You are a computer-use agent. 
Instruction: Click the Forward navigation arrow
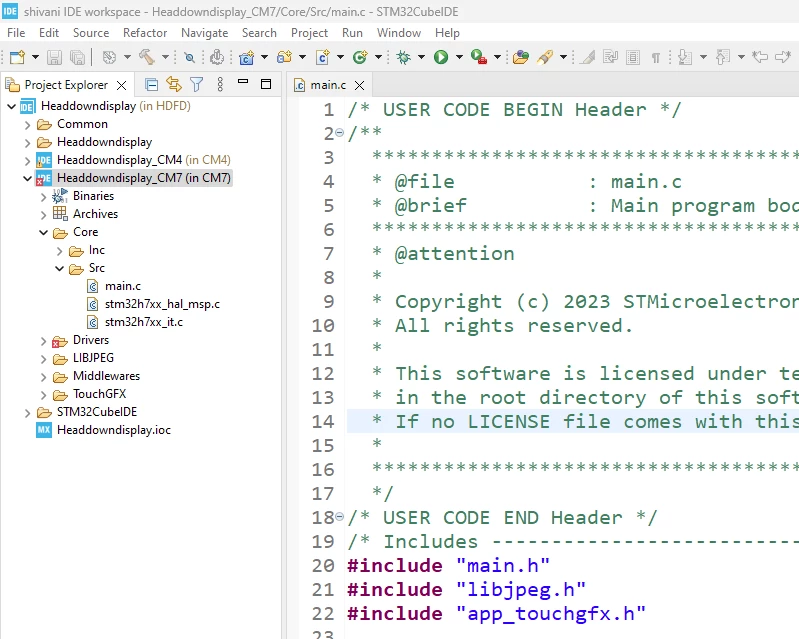(x=783, y=57)
